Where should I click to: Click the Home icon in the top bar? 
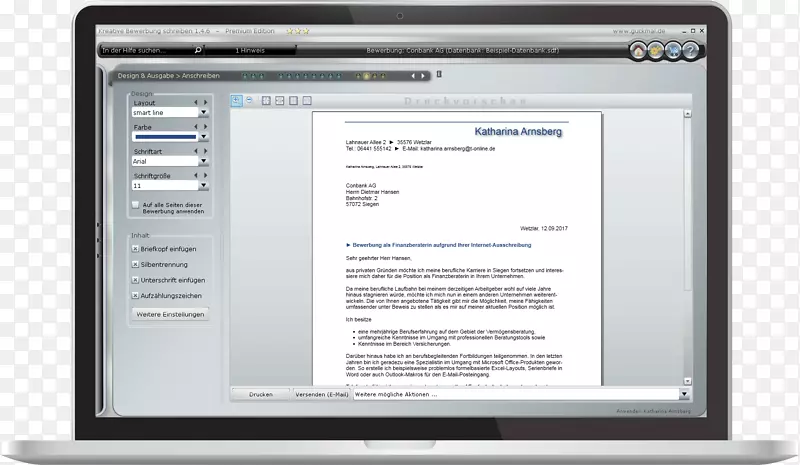(638, 51)
